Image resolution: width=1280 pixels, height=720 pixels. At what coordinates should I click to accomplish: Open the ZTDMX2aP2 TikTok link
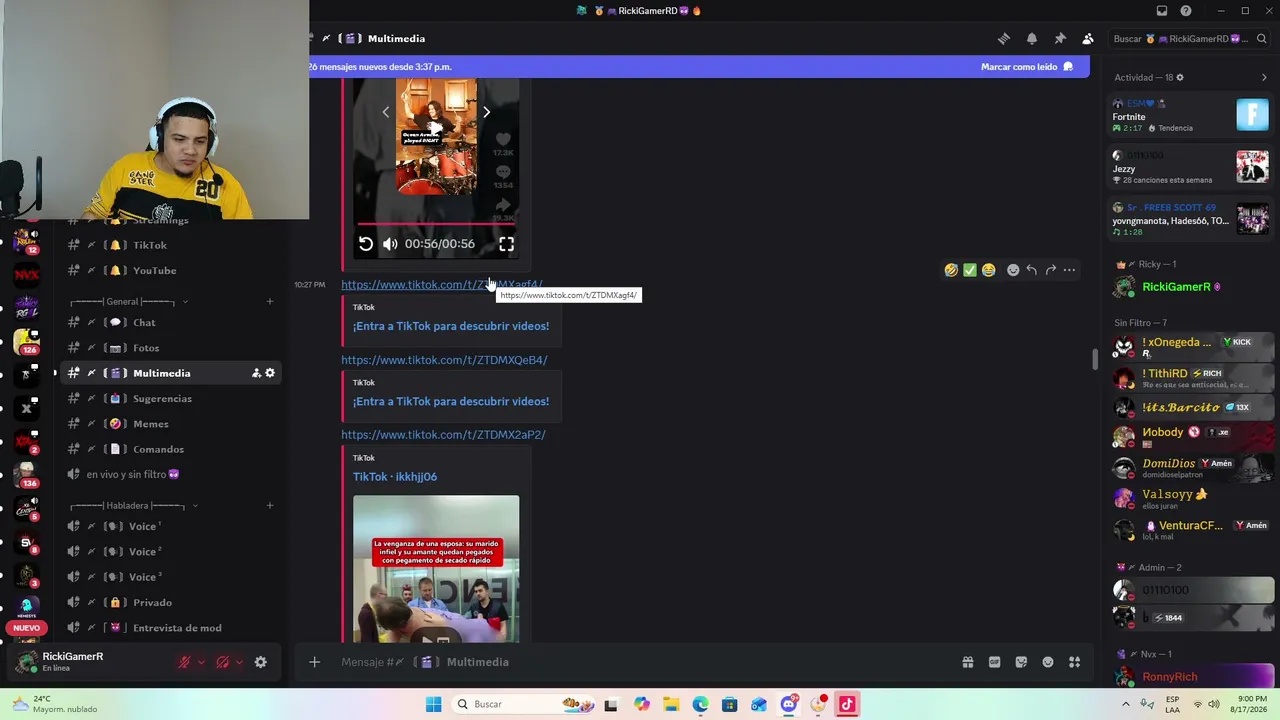tap(443, 435)
